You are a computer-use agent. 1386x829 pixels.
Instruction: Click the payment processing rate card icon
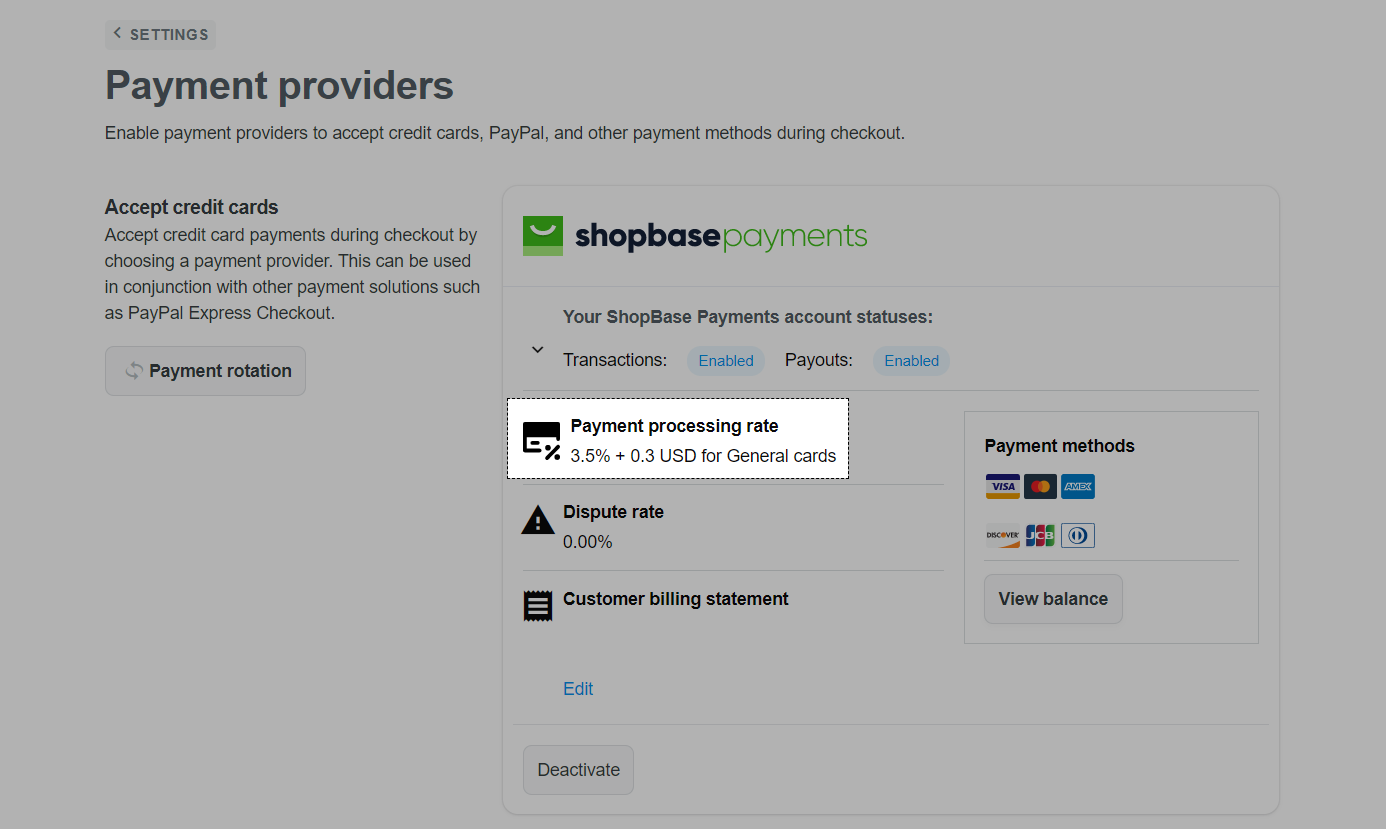pos(541,441)
